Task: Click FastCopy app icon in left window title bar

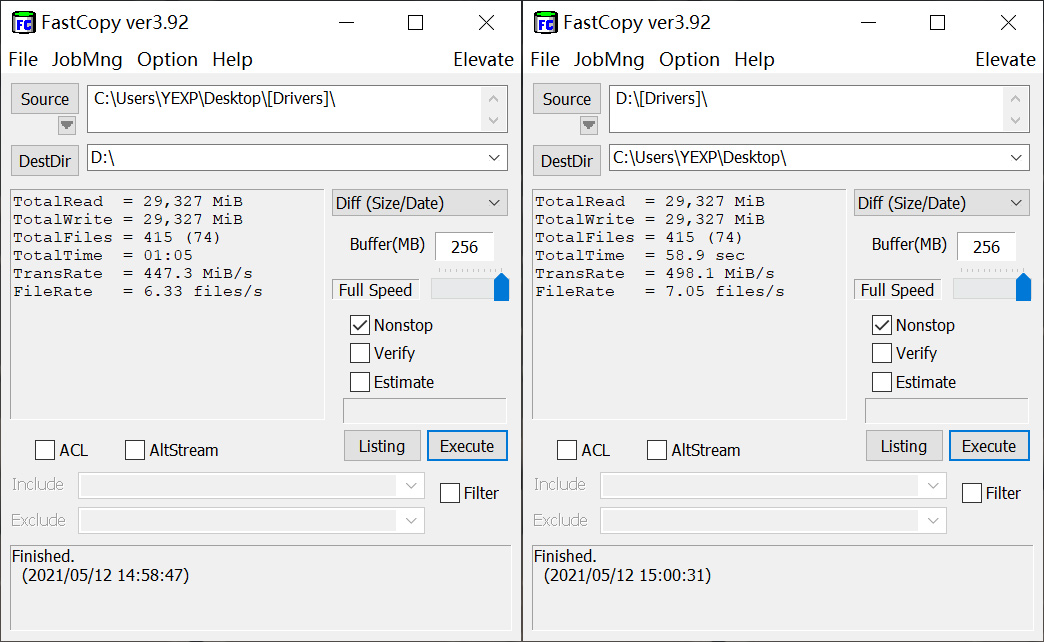Action: click(x=24, y=23)
